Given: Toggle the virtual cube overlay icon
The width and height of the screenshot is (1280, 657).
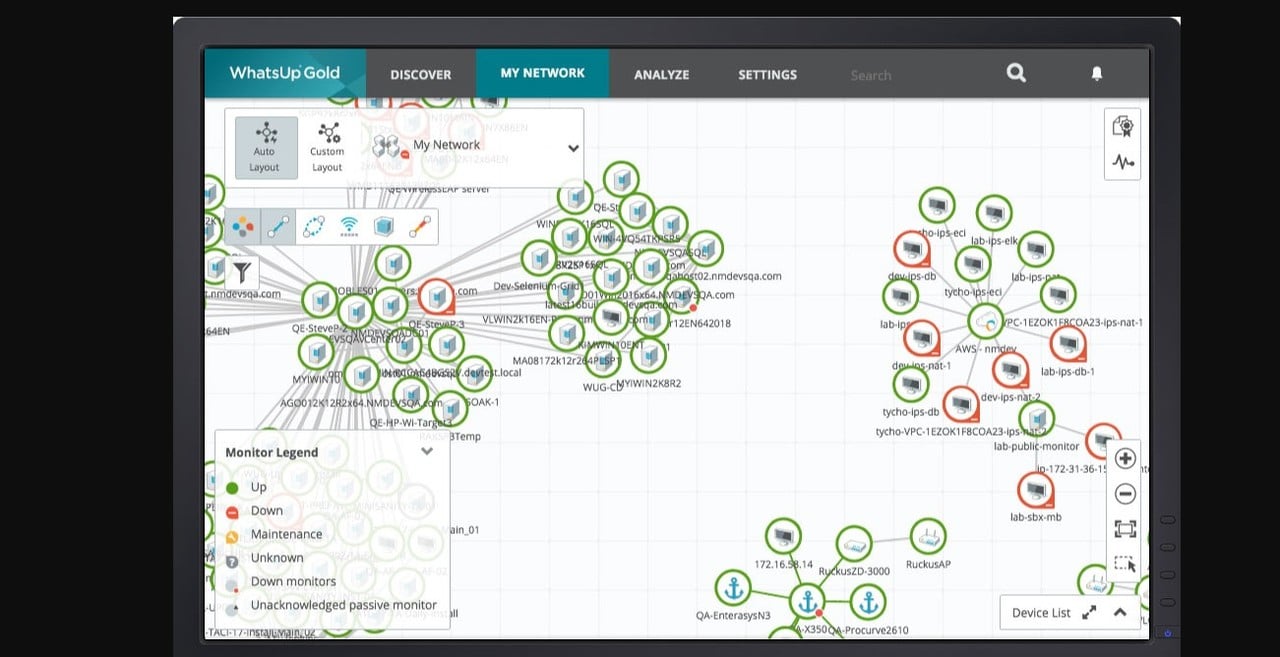Looking at the screenshot, I should 384,227.
